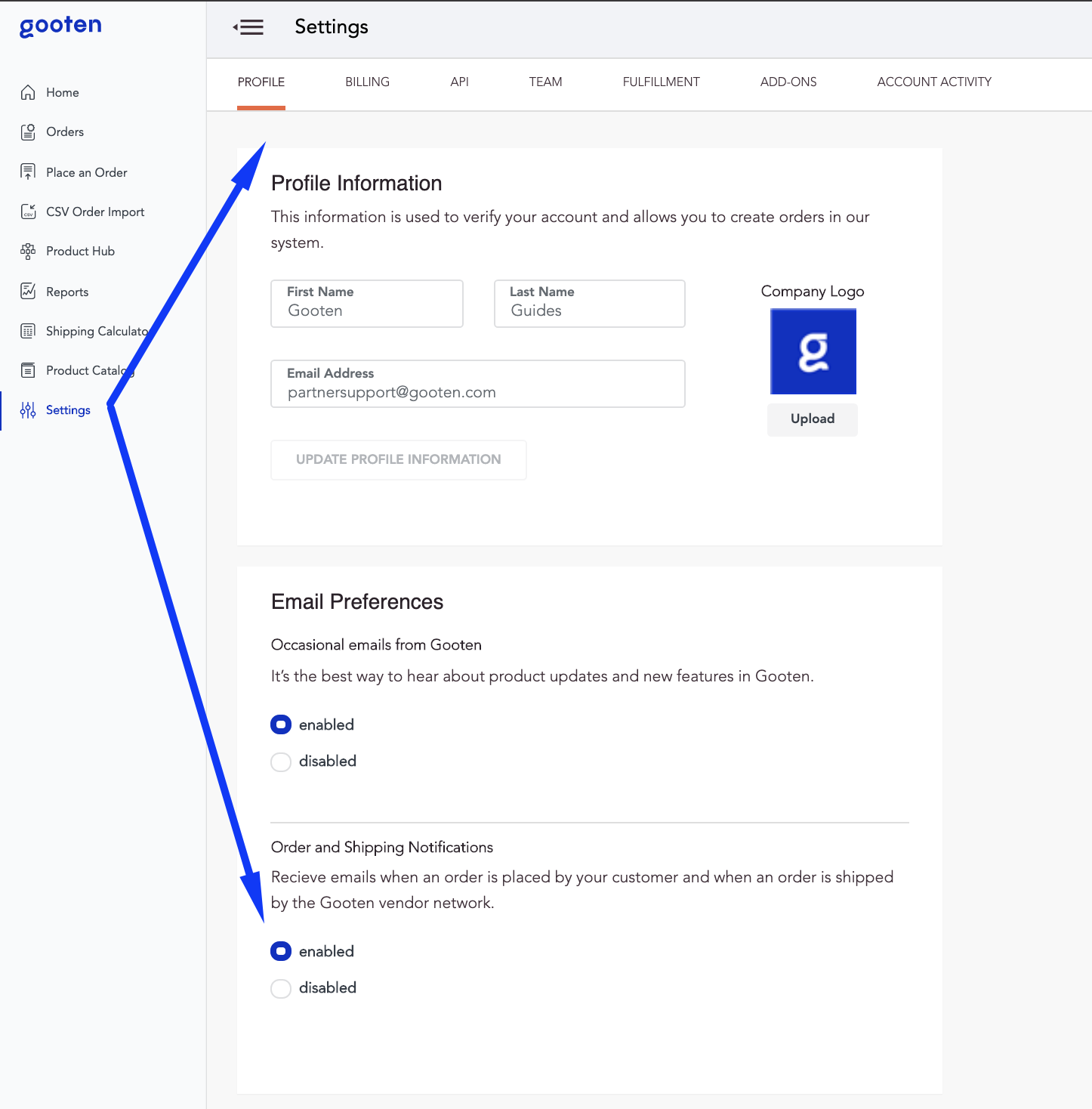Click the Settings sliders icon
1092x1109 pixels.
click(28, 410)
